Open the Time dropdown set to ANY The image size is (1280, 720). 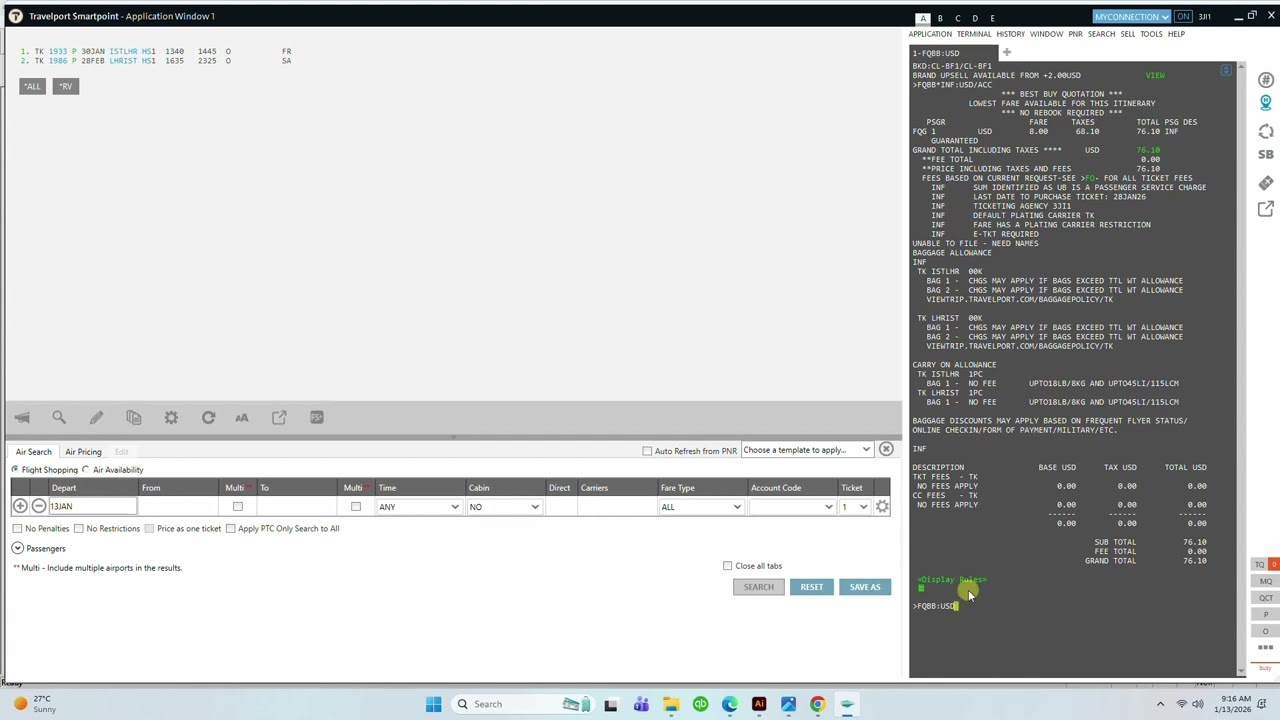(419, 507)
